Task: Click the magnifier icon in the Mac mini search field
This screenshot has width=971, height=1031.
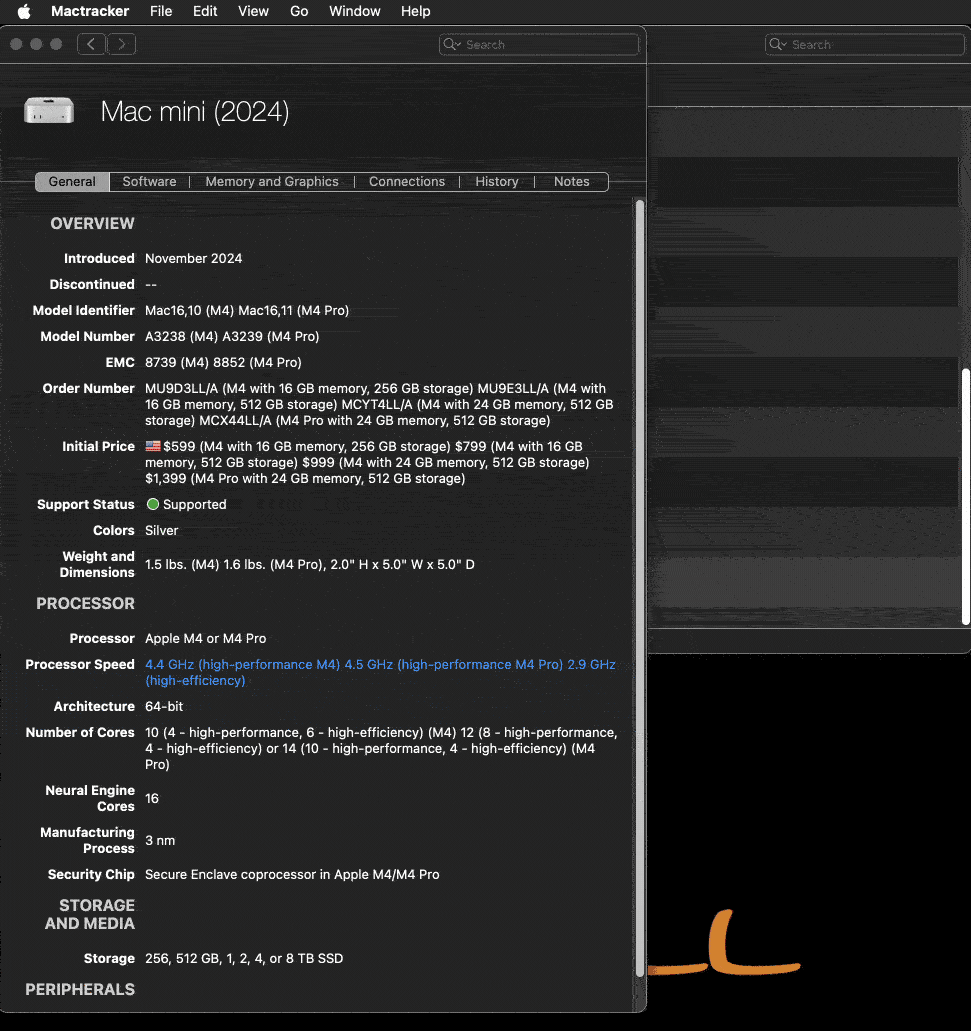Action: [x=451, y=44]
